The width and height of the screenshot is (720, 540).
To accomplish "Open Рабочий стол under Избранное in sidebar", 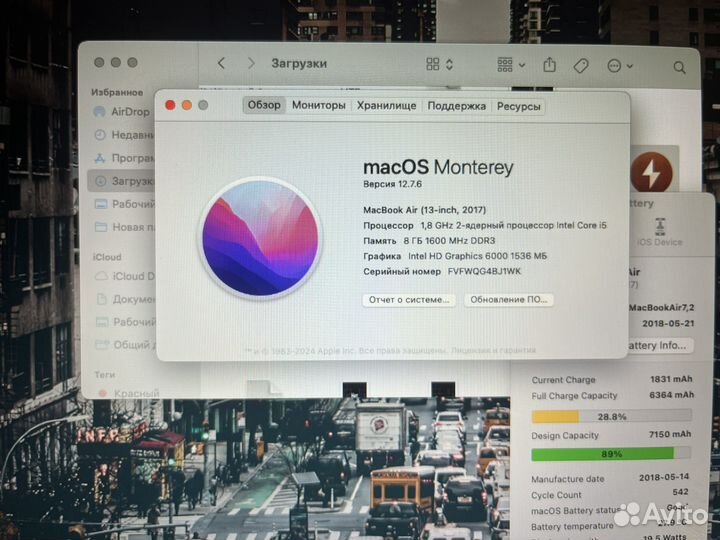I will [124, 204].
